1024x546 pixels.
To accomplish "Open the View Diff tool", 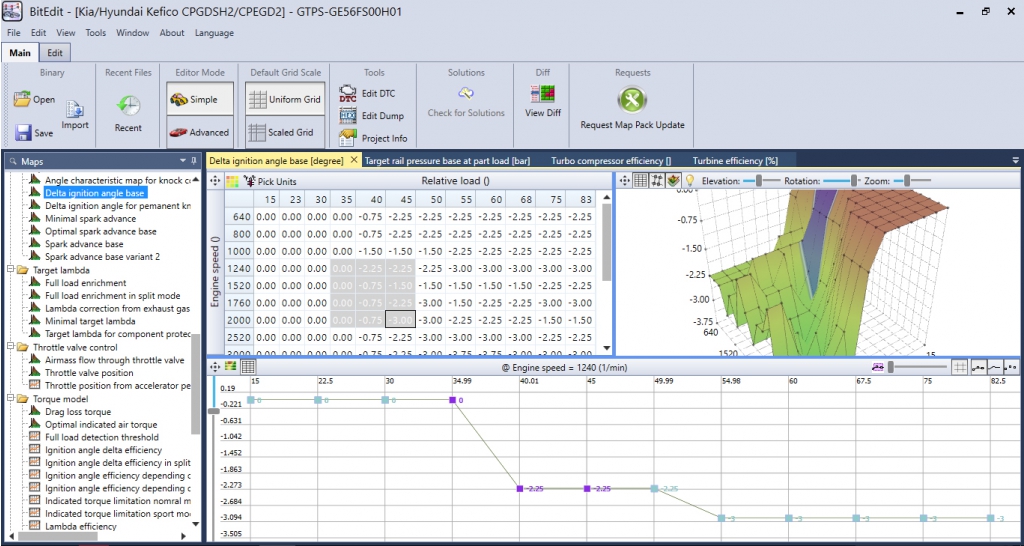I will click(543, 95).
